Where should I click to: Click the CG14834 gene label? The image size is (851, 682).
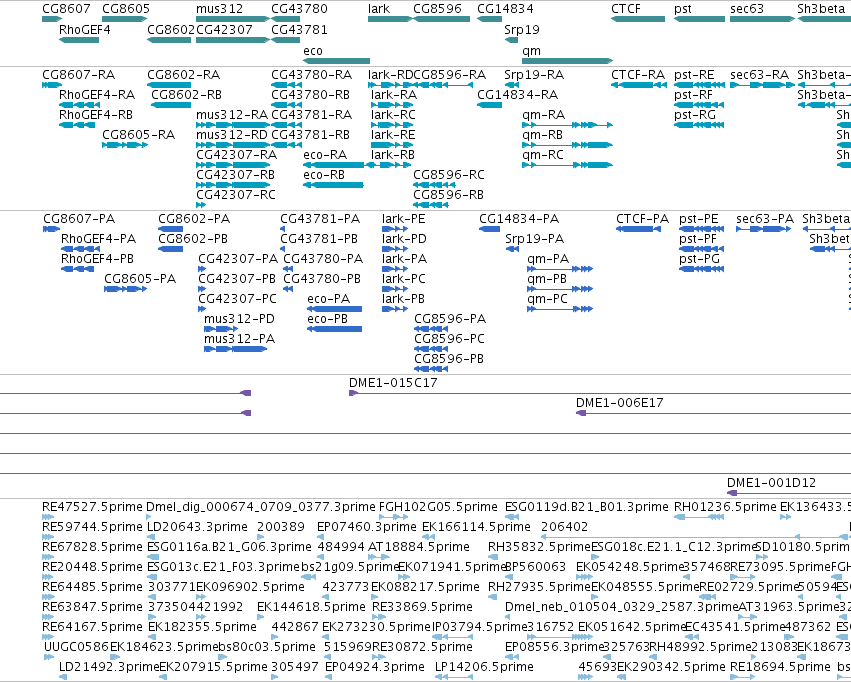point(505,9)
